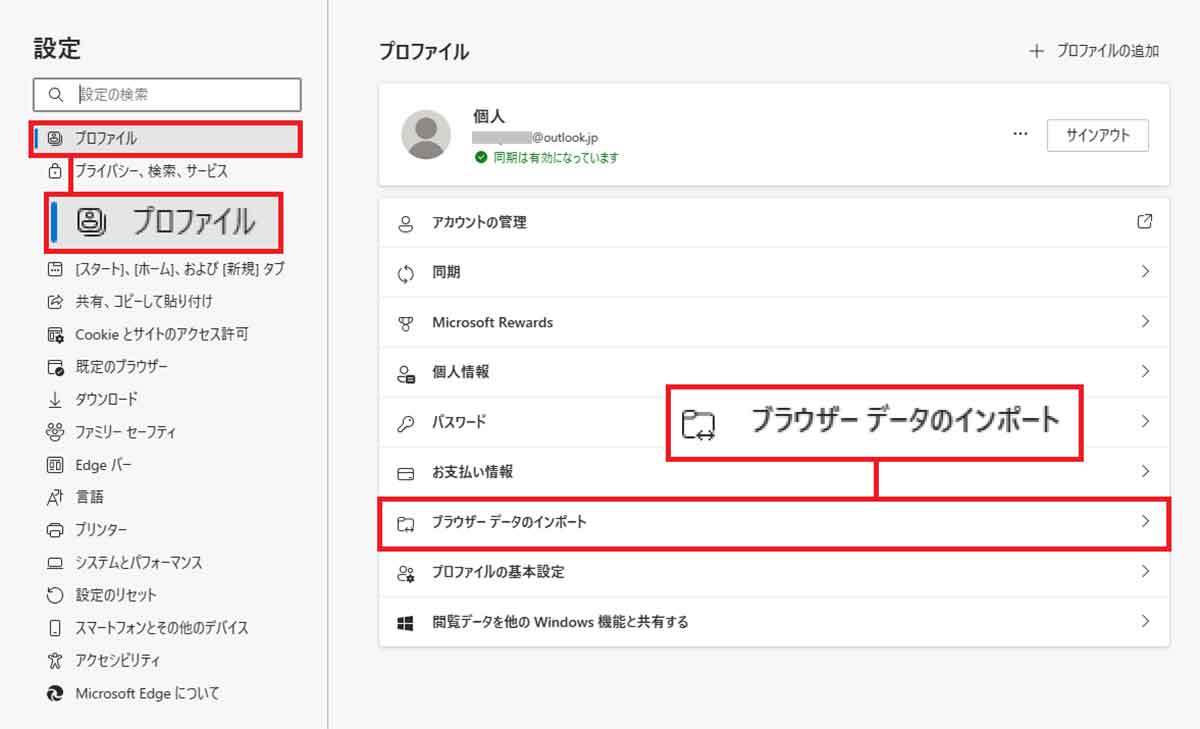The image size is (1200, 729).
Task: Click the search magnifier icon in settings
Action: (54, 95)
